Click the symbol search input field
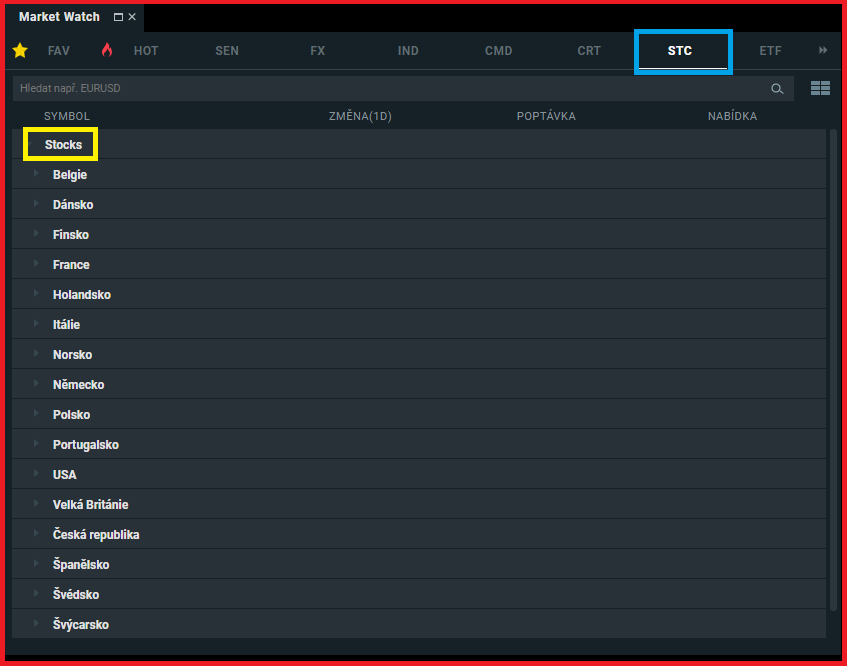 tap(390, 89)
